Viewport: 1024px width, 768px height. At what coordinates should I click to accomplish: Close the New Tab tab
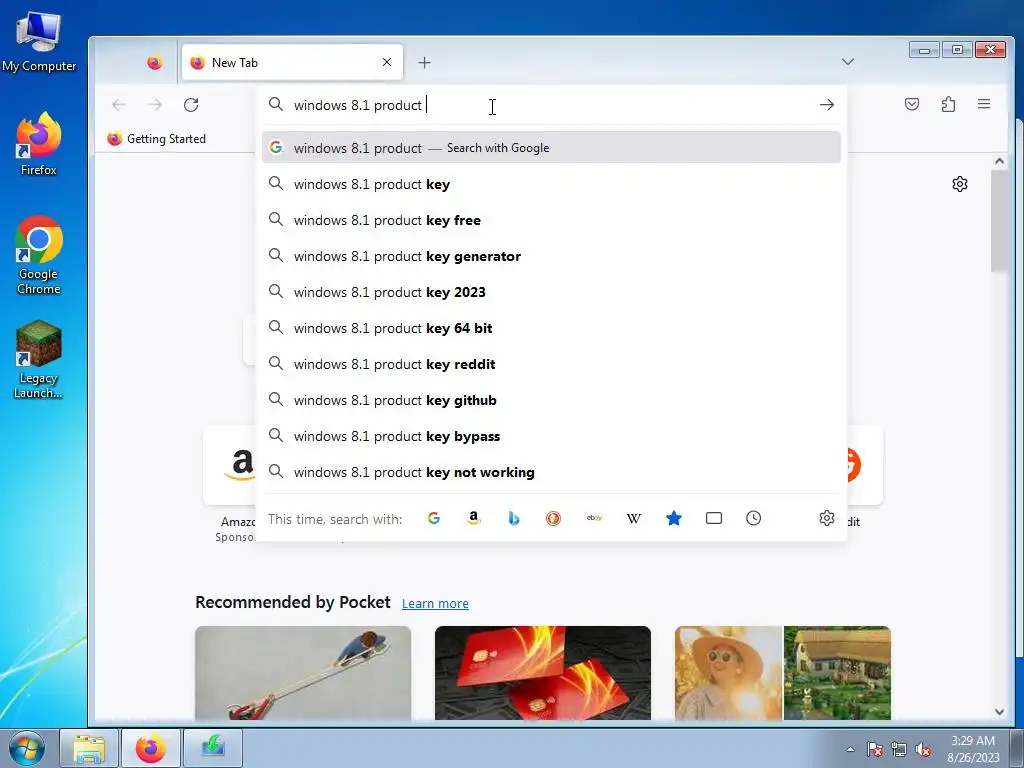point(387,62)
